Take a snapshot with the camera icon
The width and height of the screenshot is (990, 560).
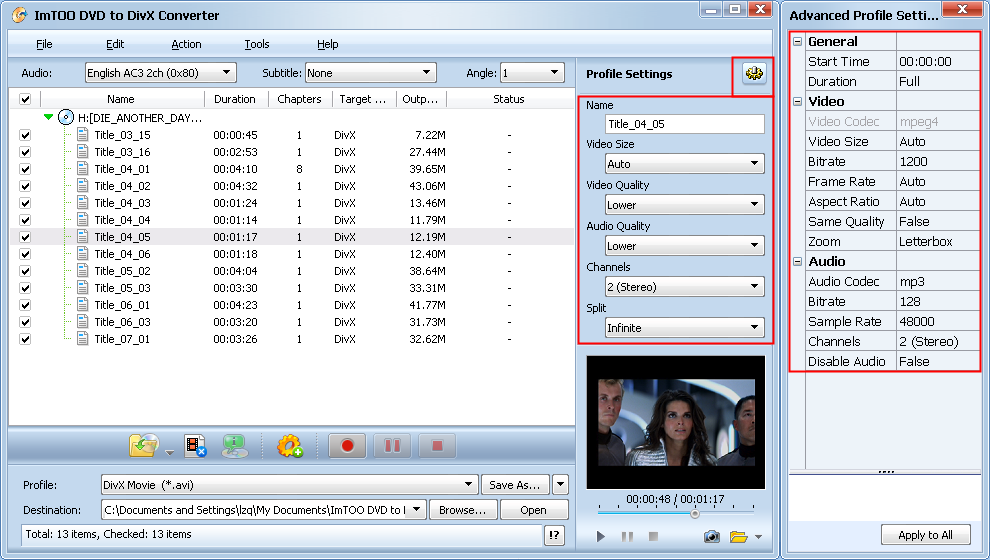click(712, 537)
